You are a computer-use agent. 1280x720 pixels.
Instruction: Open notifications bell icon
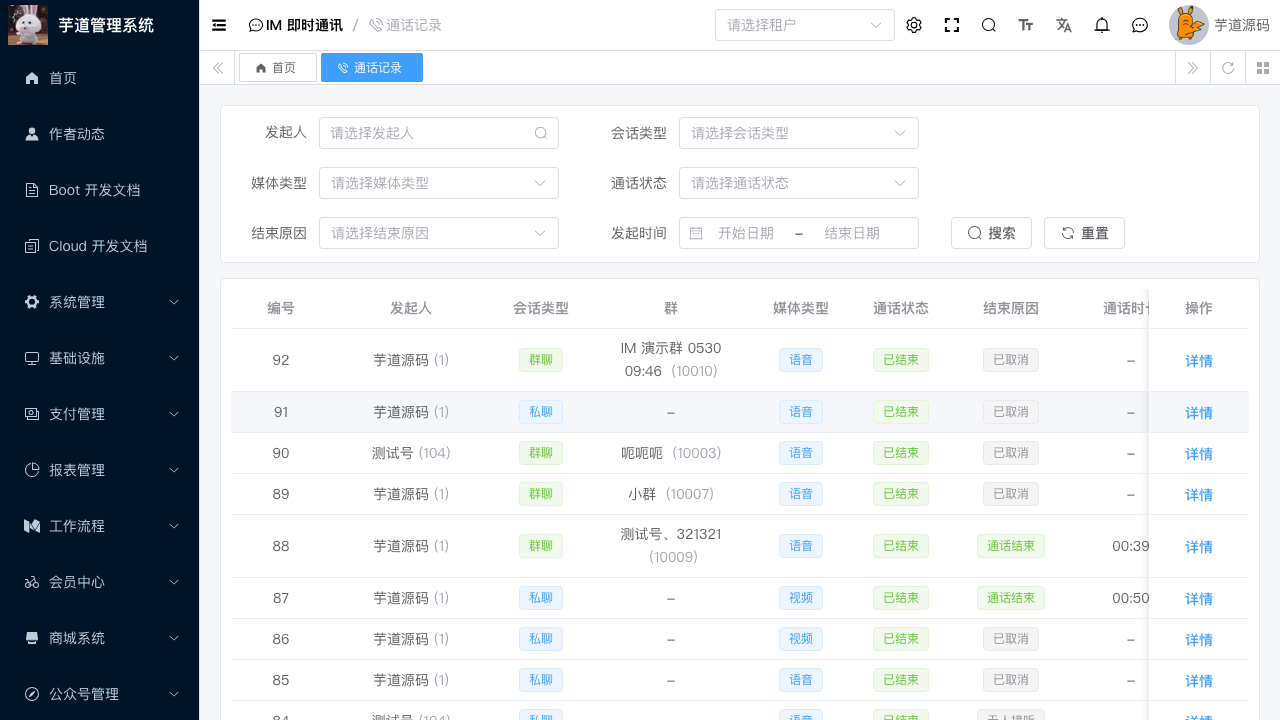pos(1102,25)
